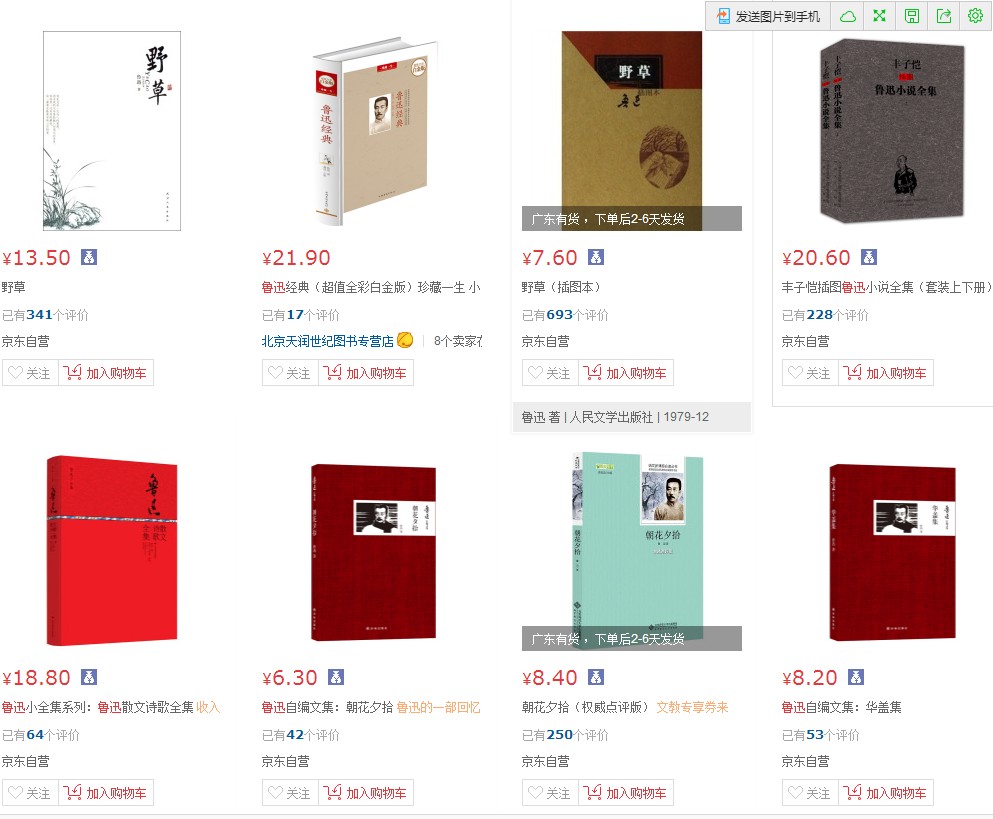
Task: Click the 8个卖家 sellers link
Action: pos(458,341)
